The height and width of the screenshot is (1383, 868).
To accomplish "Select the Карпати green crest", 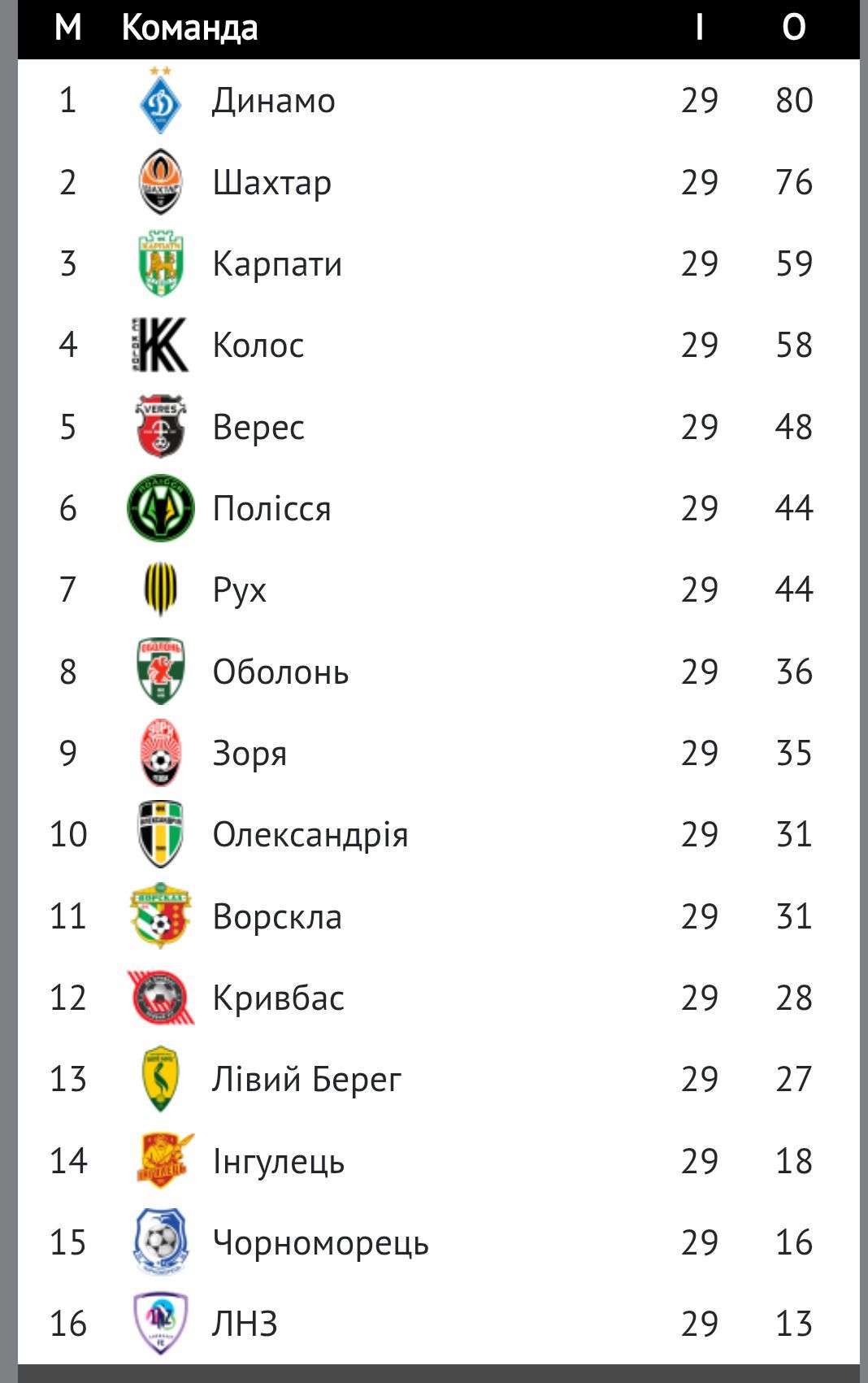I will (x=161, y=263).
